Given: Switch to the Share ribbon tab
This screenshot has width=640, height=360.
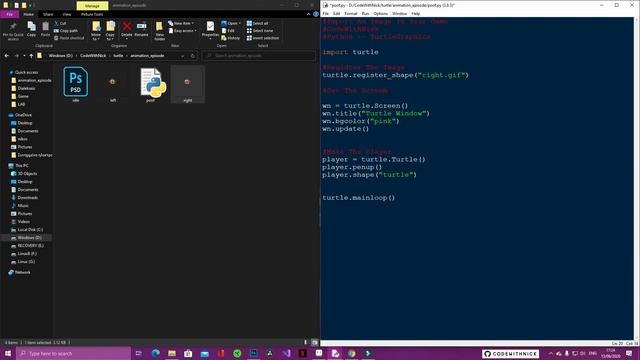Looking at the screenshot, I should click(x=48, y=14).
